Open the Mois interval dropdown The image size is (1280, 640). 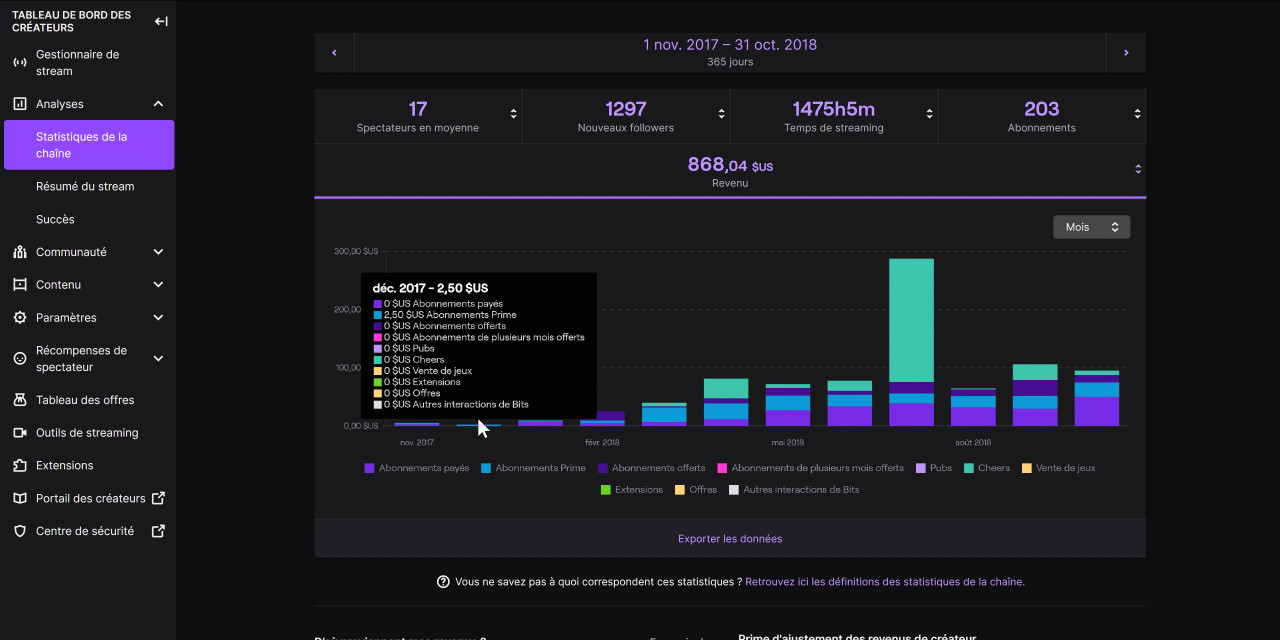(x=1091, y=227)
